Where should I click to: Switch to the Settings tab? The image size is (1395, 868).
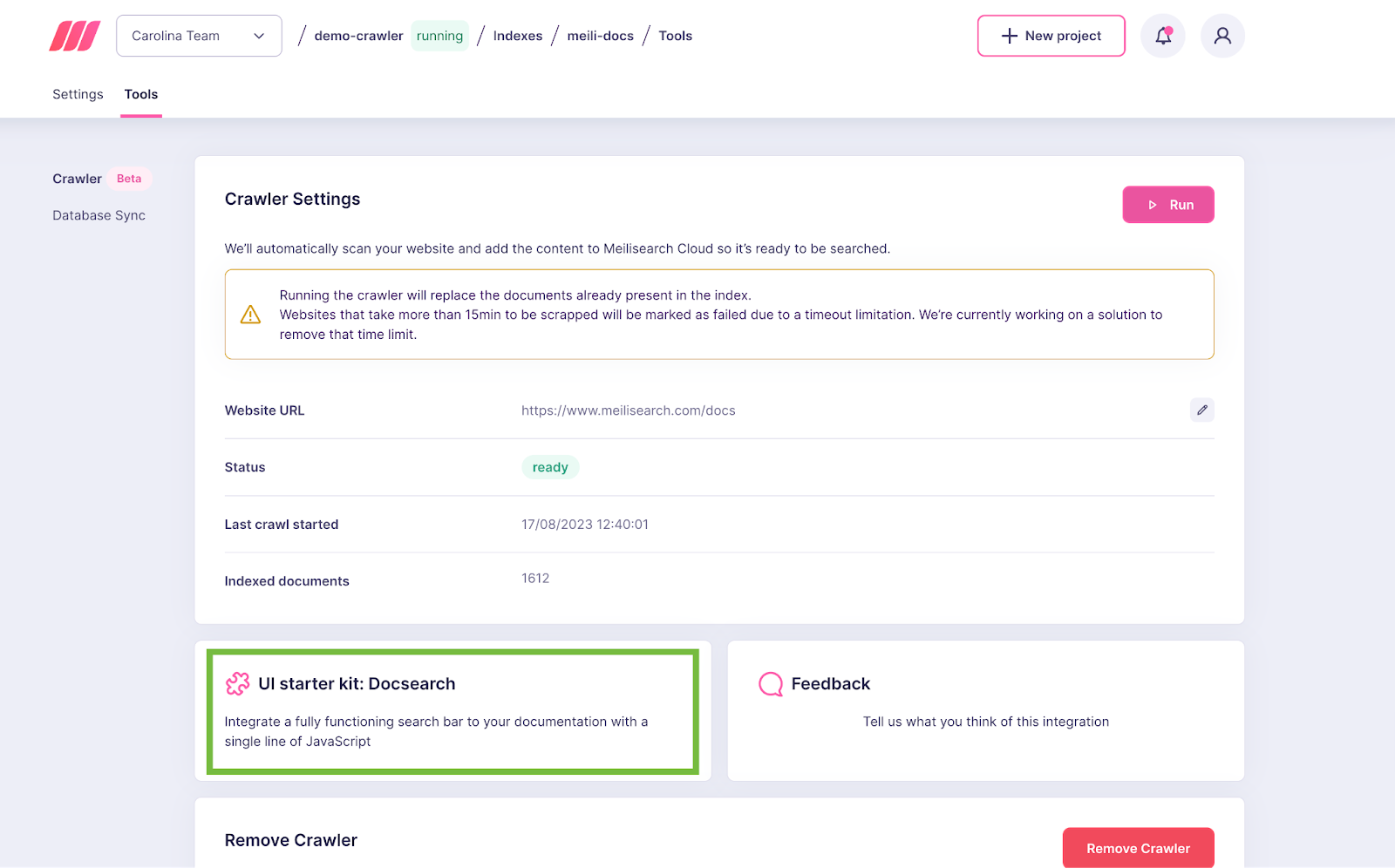pyautogui.click(x=78, y=94)
